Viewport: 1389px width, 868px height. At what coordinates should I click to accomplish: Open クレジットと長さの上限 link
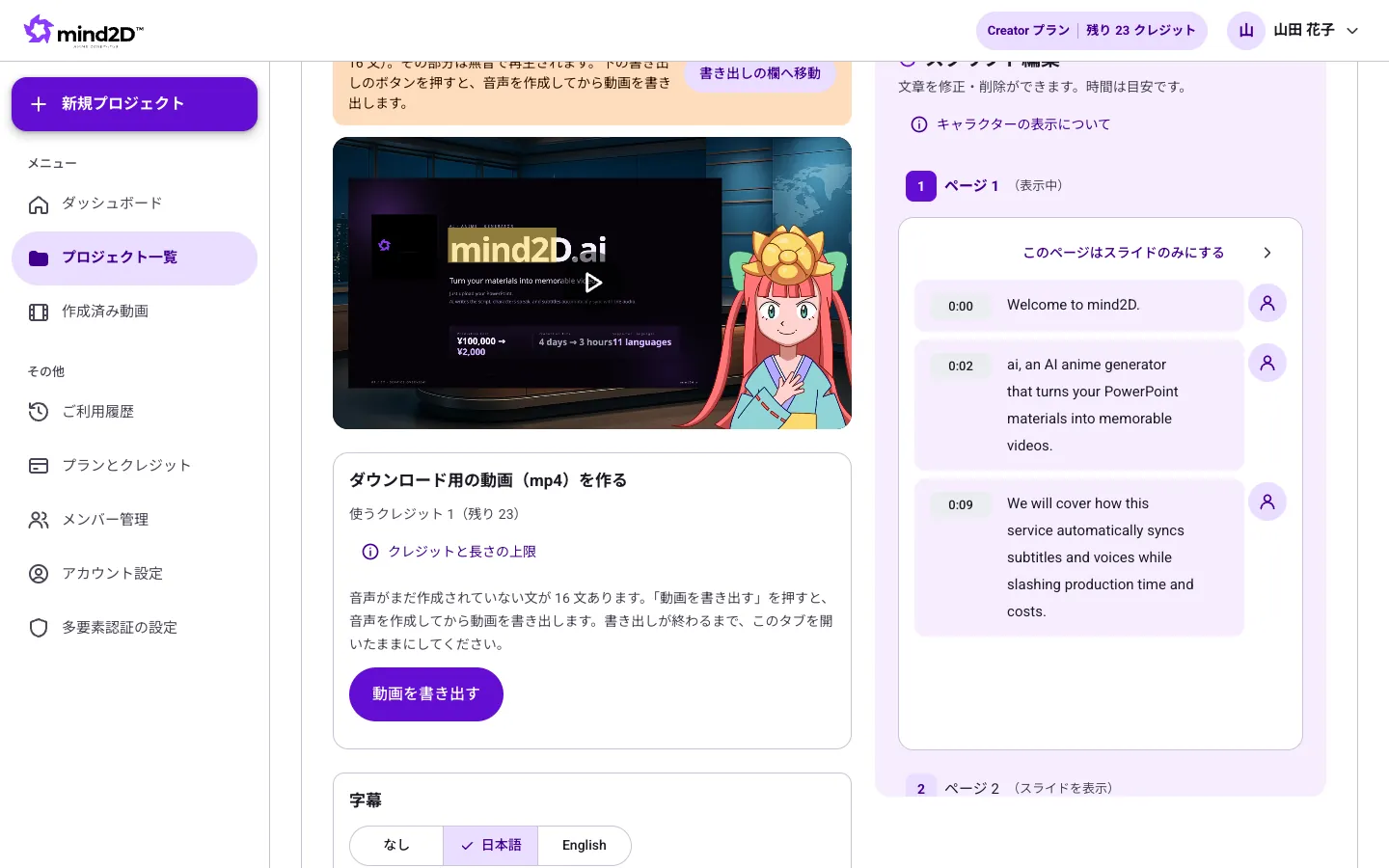pyautogui.click(x=462, y=552)
